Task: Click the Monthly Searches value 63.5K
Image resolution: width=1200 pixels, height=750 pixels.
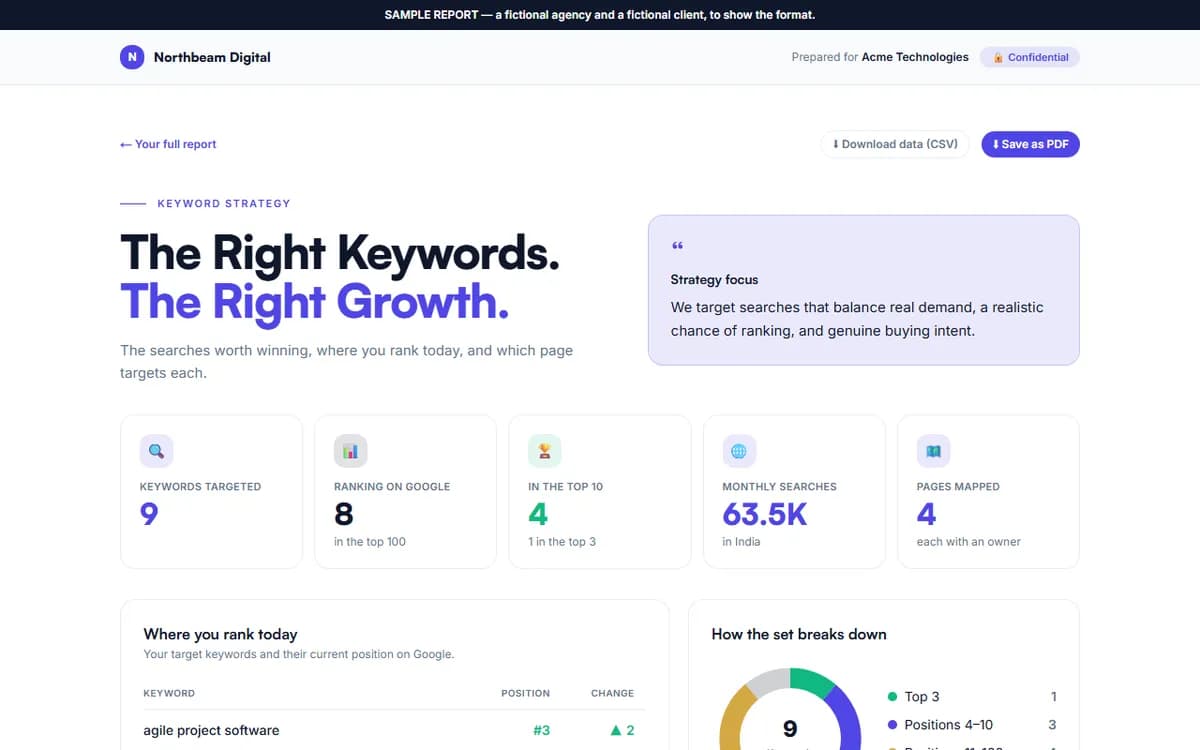Action: coord(765,514)
